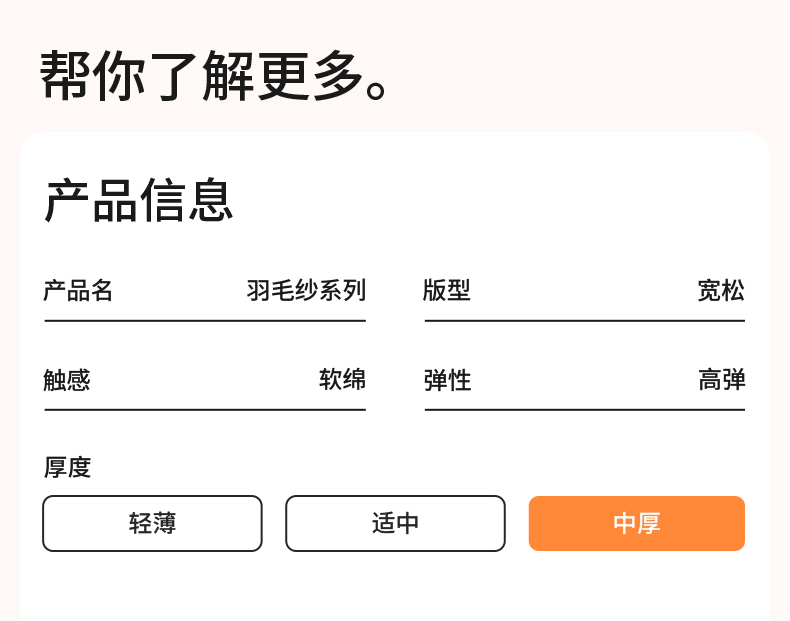Click the empty card area below 厚度 options

[395, 588]
